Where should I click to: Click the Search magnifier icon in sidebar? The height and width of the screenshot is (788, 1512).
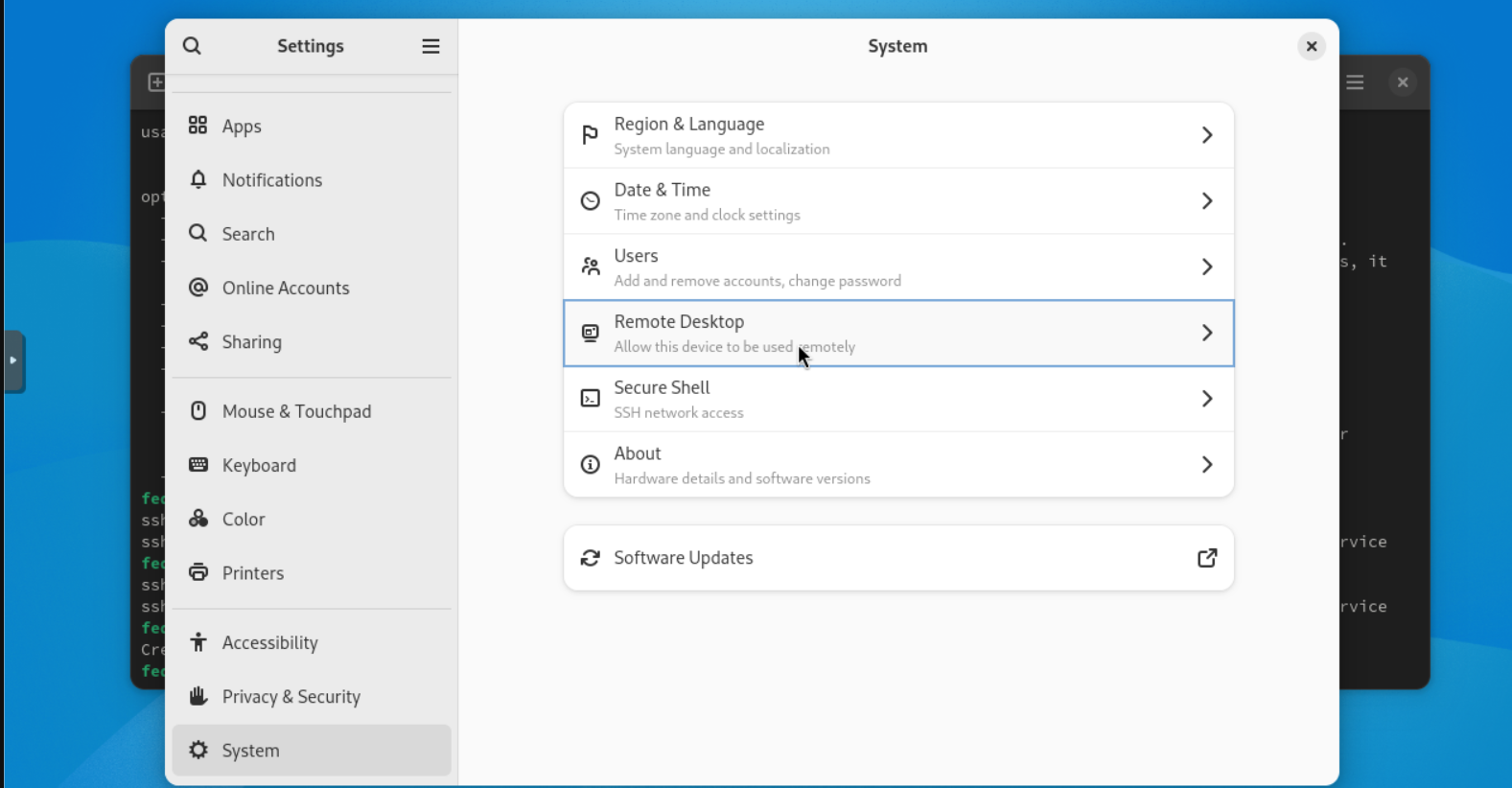198,233
